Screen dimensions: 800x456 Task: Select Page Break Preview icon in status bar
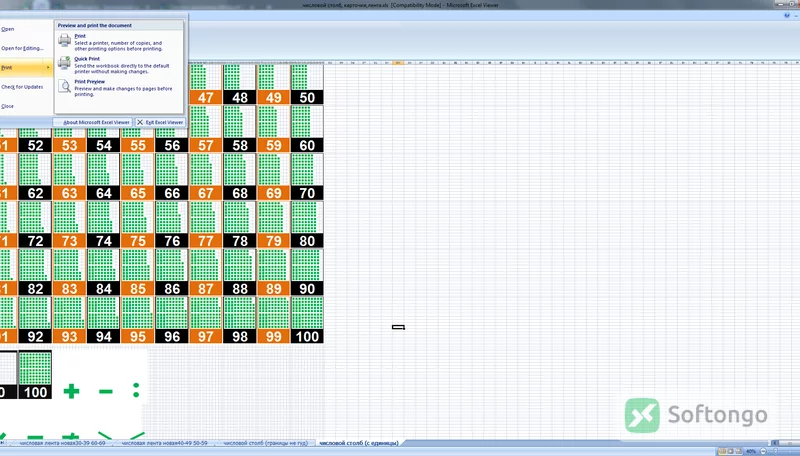[x=738, y=451]
